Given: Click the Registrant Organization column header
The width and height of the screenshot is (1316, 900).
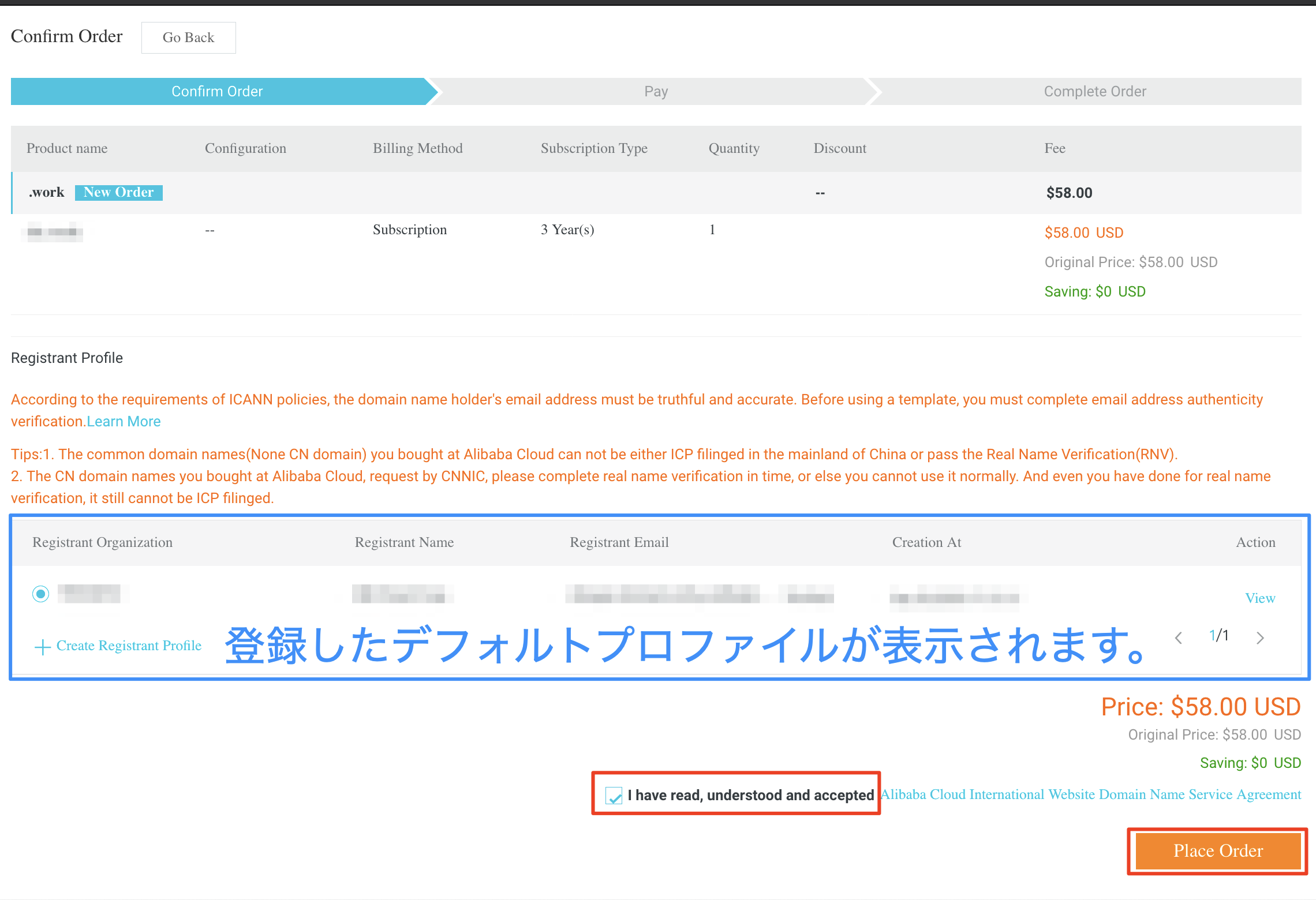Looking at the screenshot, I should (102, 542).
